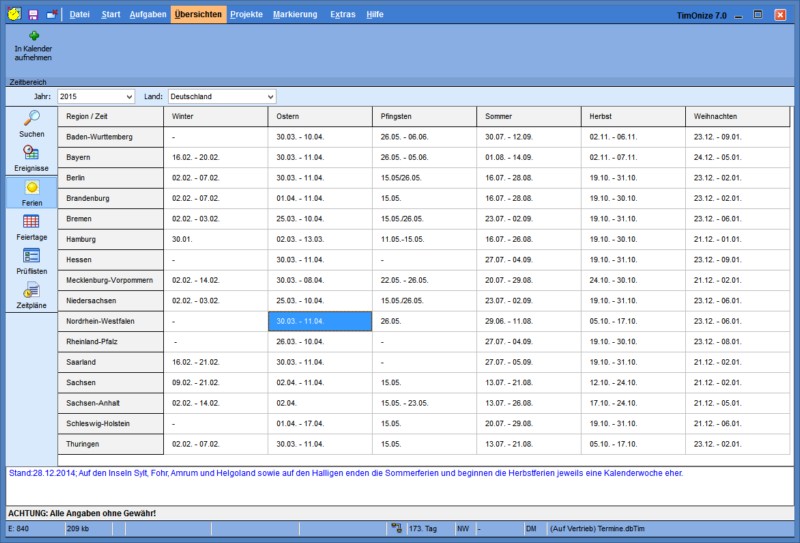Screen dimensions: 800x543
Task: Select the Bremen row header
Action: [111, 218]
